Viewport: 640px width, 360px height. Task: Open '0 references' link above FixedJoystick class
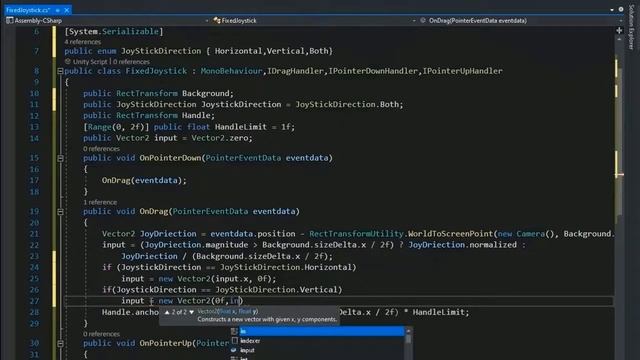coord(131,62)
